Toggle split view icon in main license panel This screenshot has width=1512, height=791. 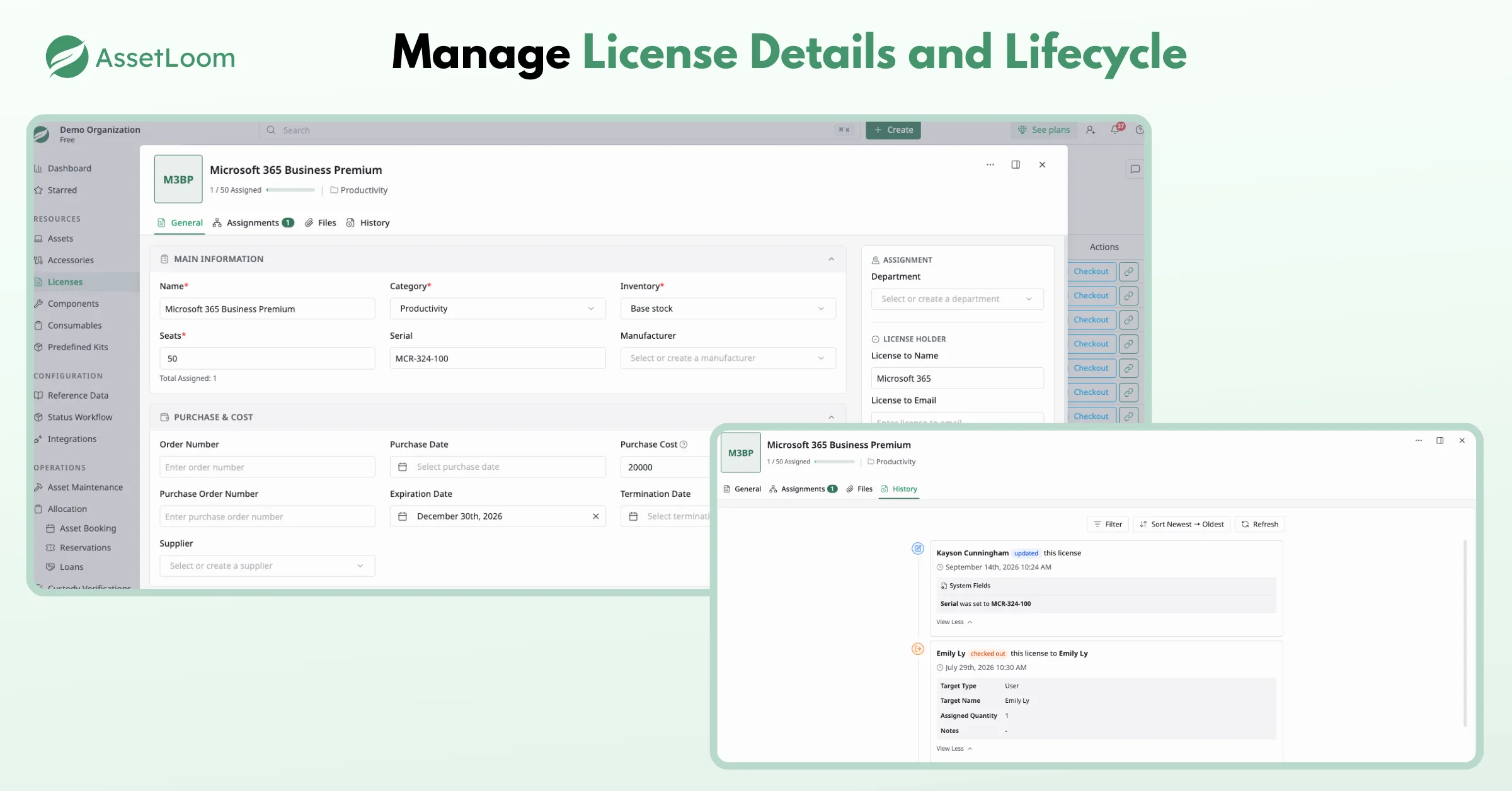1016,164
